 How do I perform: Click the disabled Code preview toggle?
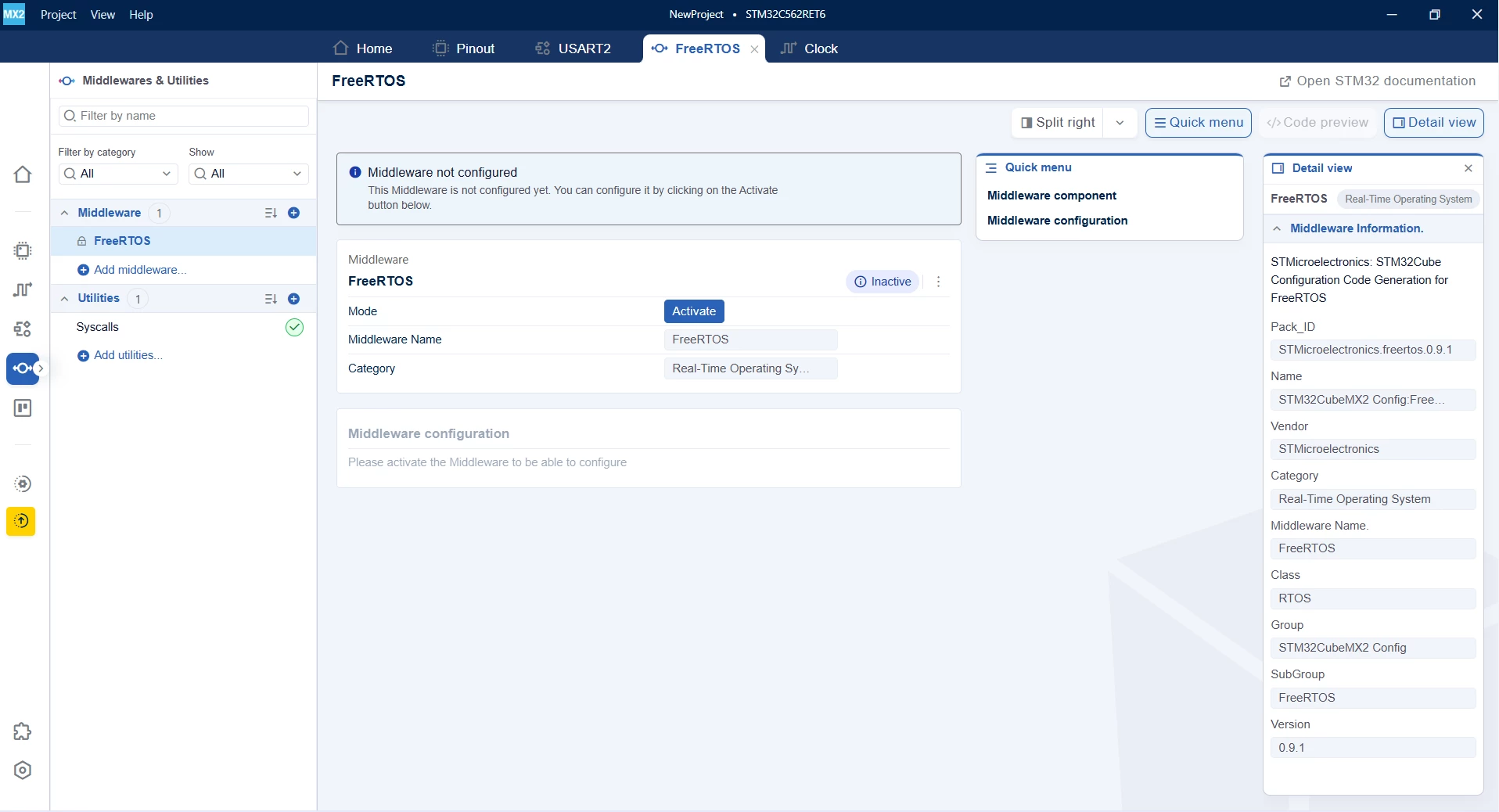pyautogui.click(x=1317, y=123)
